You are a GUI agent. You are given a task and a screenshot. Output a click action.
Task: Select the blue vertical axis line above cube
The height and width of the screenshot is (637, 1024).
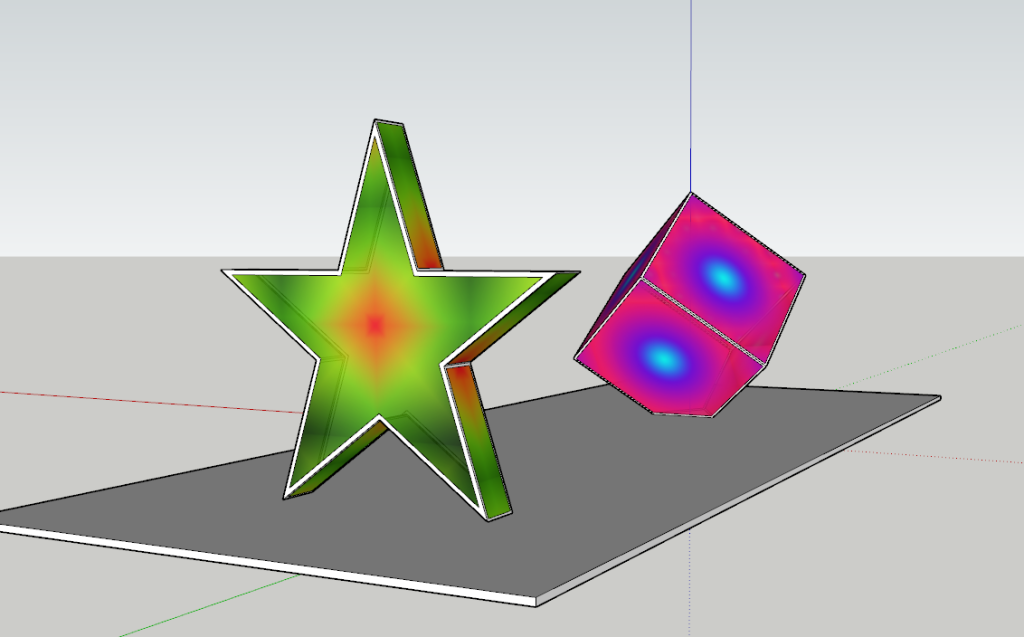[x=690, y=90]
